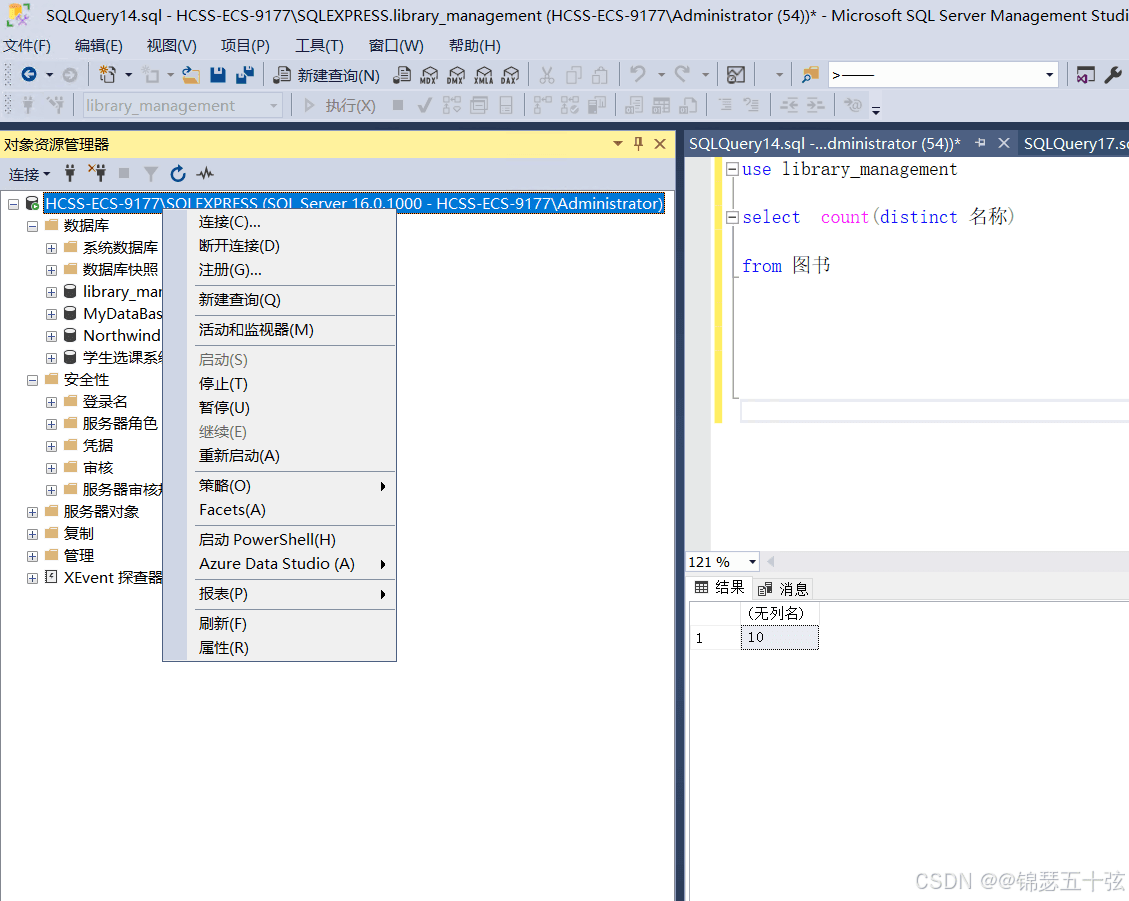
Task: Click the Connect Object Explorer plug icon
Action: [x=70, y=174]
